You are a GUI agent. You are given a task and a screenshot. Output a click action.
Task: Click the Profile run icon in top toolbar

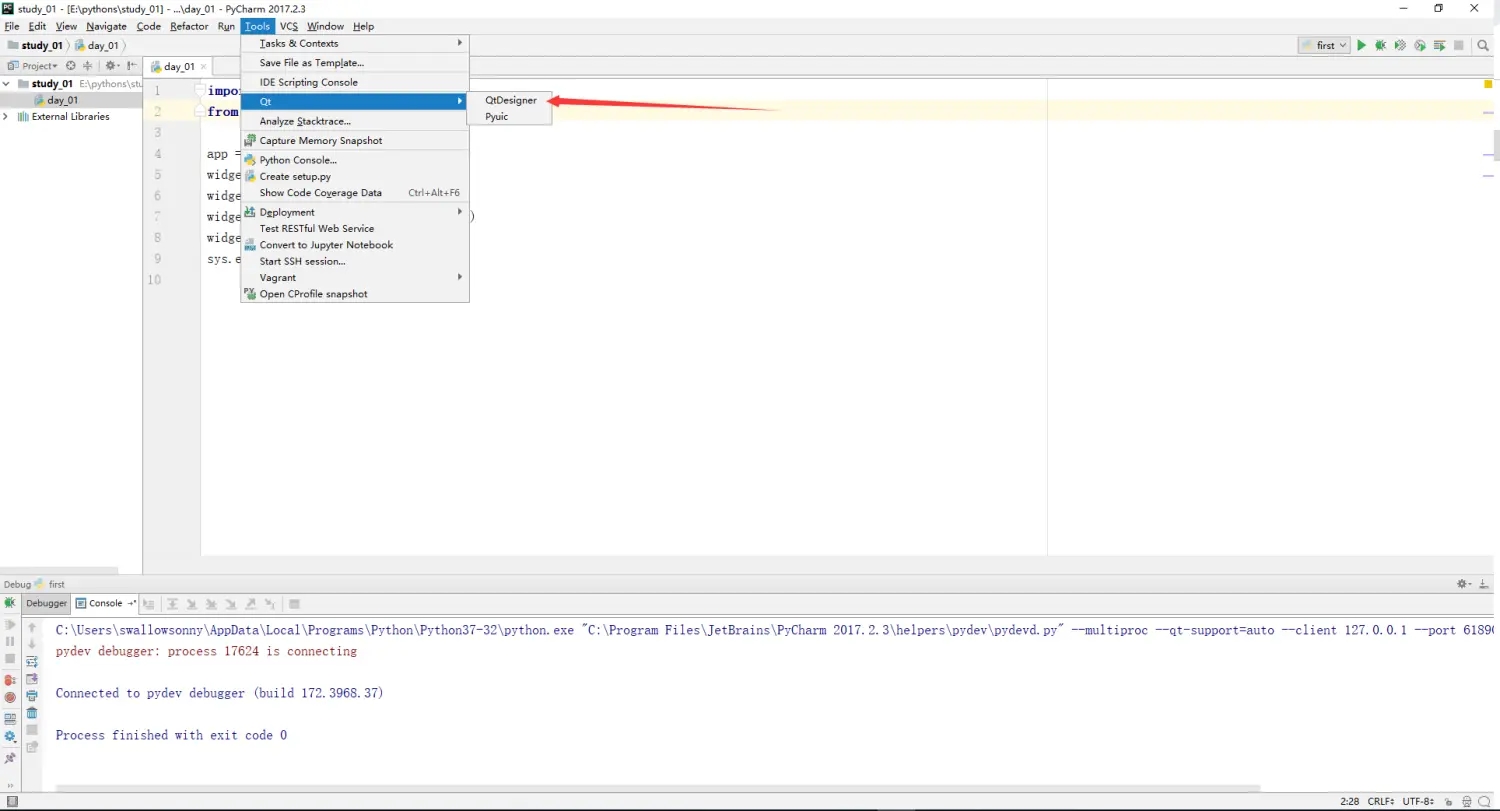point(1420,45)
